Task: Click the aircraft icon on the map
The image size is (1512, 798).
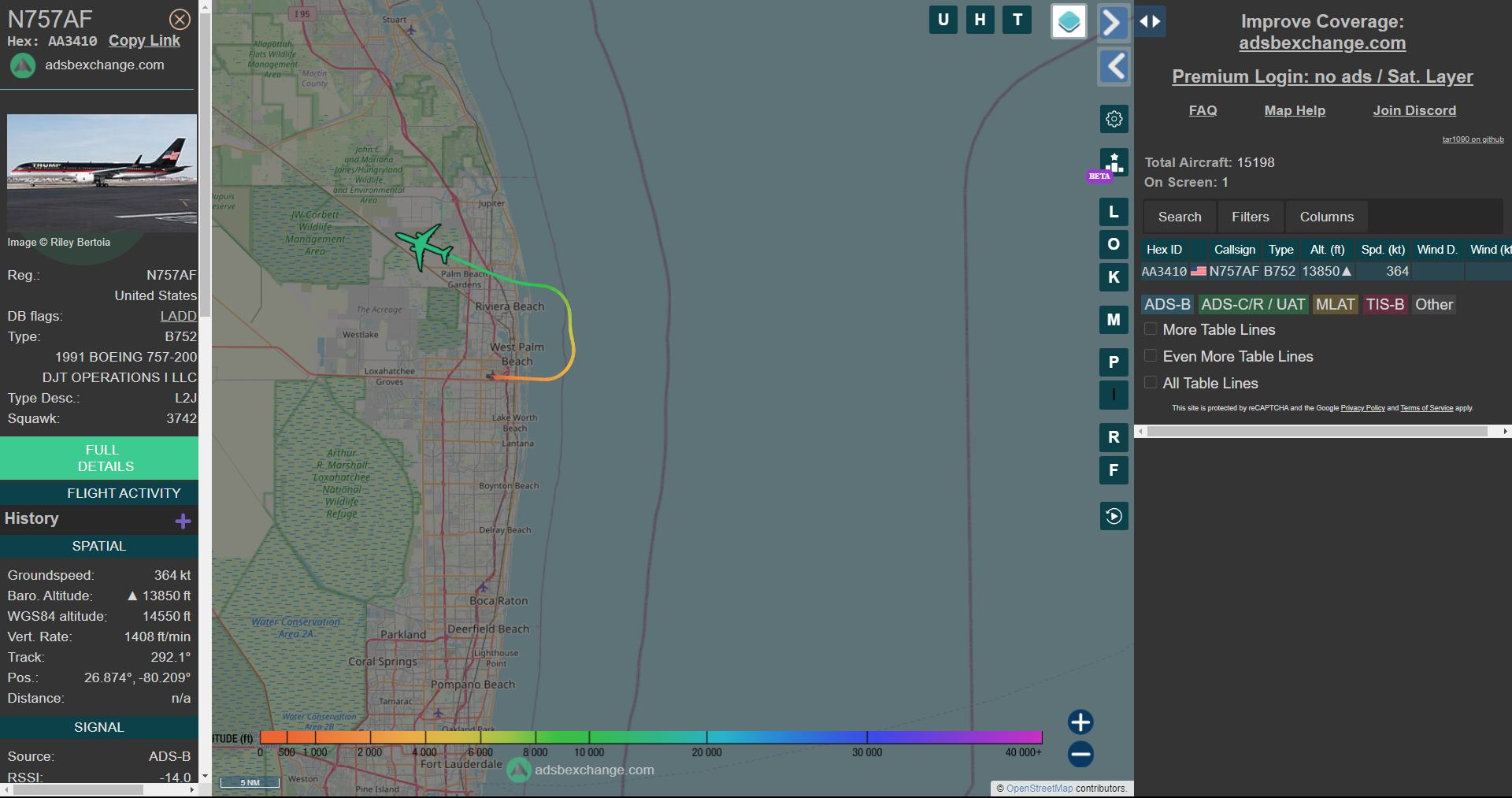Action: point(424,245)
